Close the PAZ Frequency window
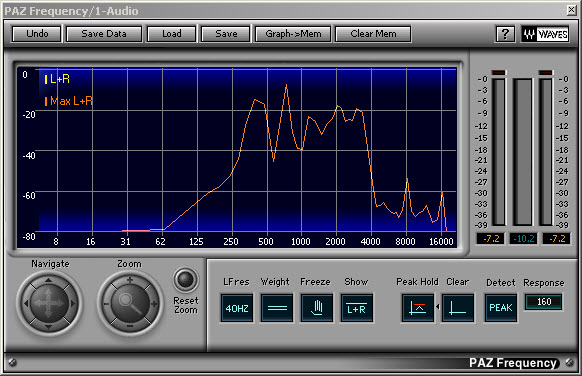The image size is (582, 376). pyautogui.click(x=571, y=10)
